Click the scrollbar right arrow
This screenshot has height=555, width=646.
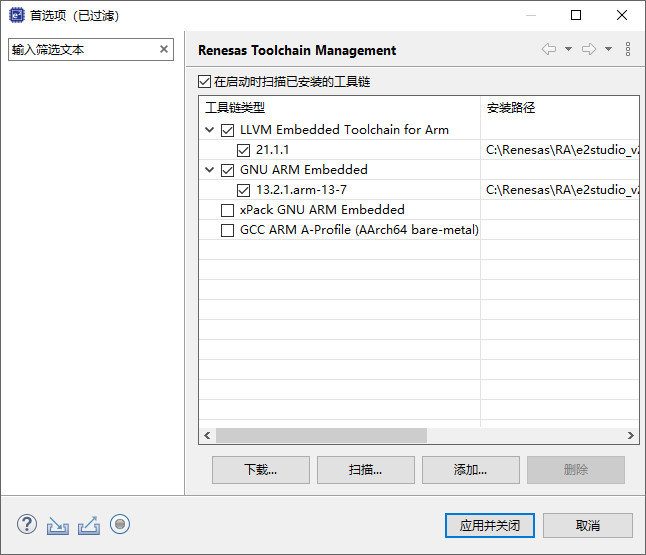point(631,436)
